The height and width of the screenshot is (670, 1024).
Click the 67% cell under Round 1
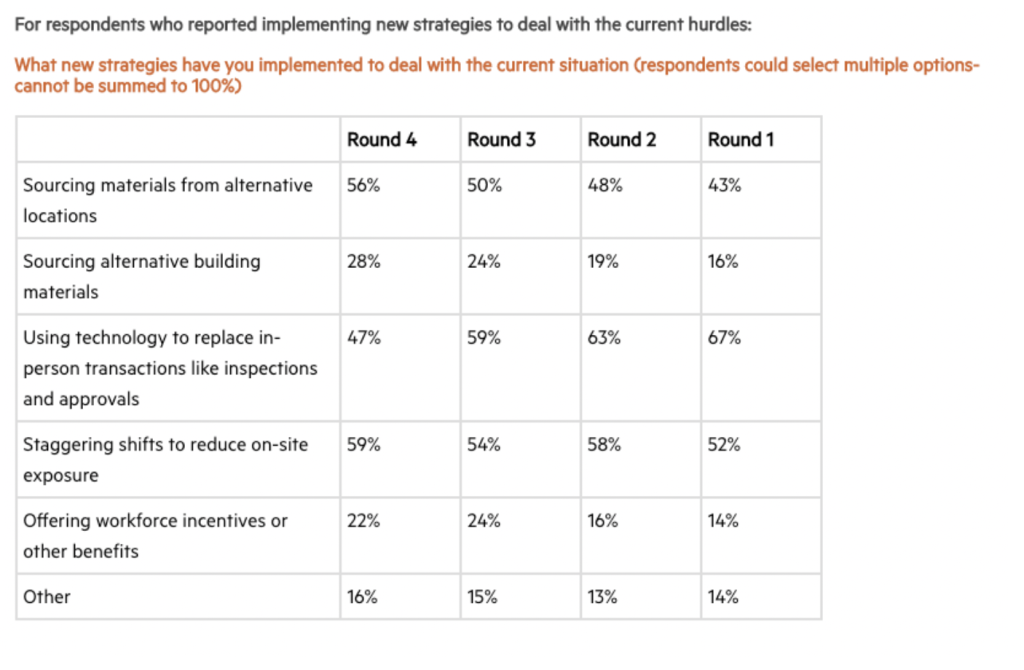724,338
